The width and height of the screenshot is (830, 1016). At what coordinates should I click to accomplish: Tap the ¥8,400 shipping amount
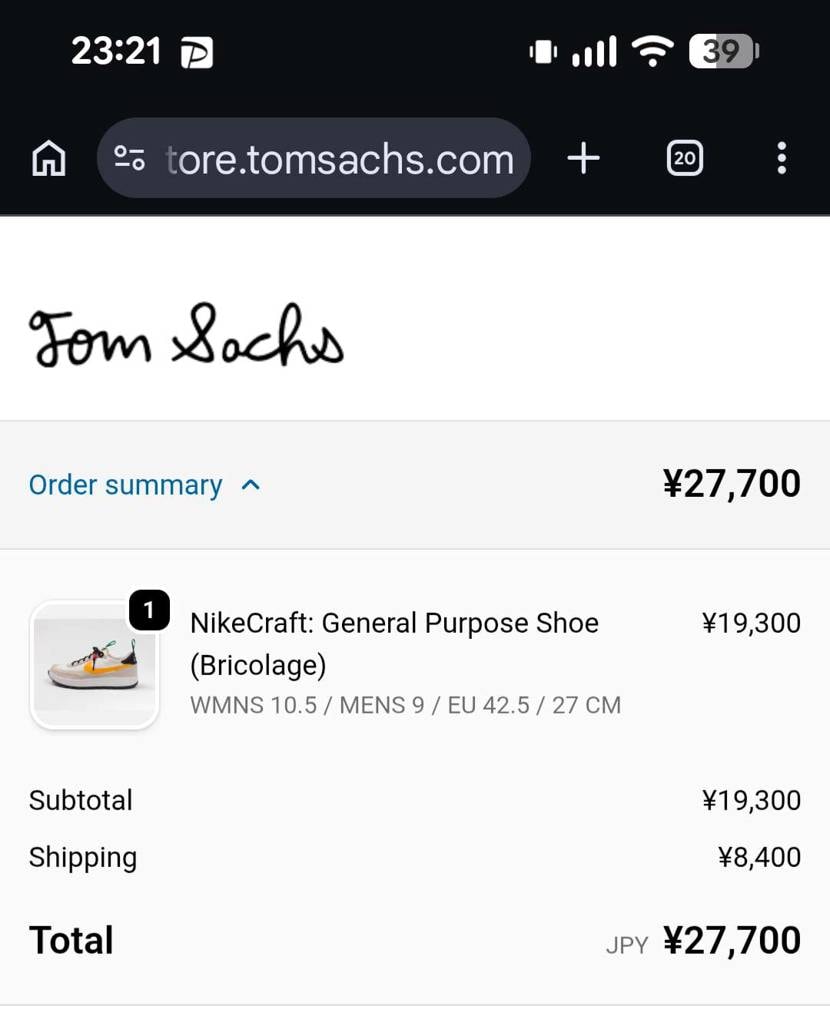pos(759,857)
